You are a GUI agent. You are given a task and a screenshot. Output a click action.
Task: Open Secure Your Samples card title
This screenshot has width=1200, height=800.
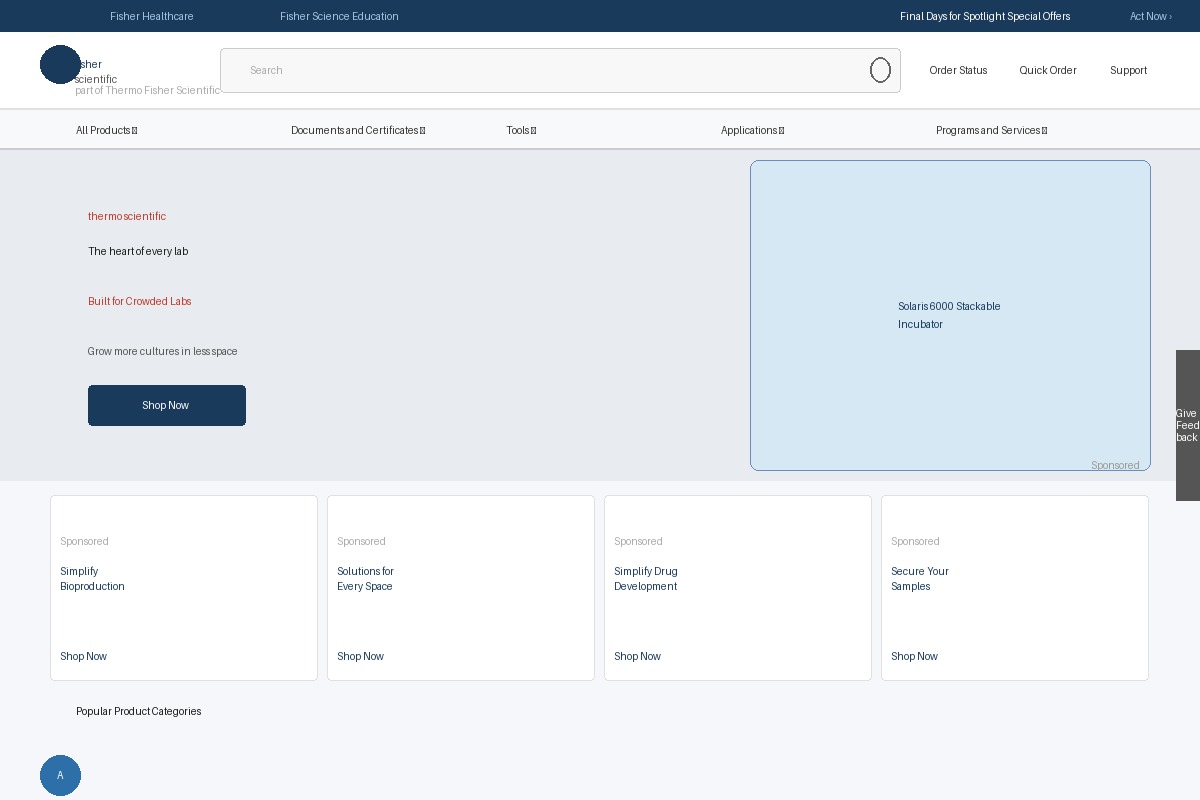(920, 579)
